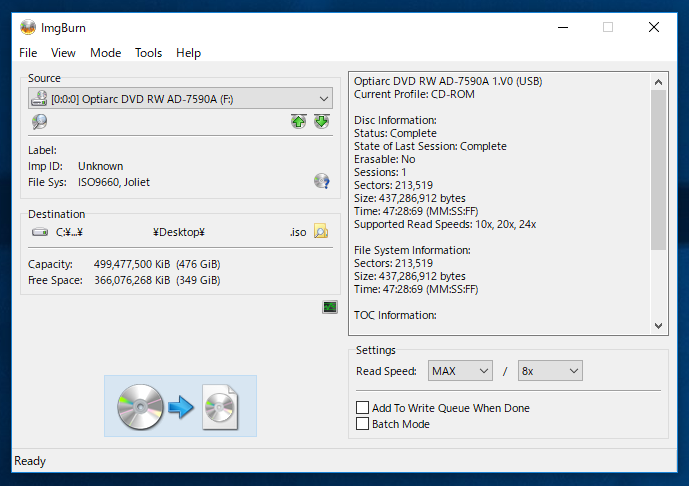689x486 pixels.
Task: Click the Free Space '366,076,268 KiB' value
Action: pyautogui.click(x=132, y=280)
